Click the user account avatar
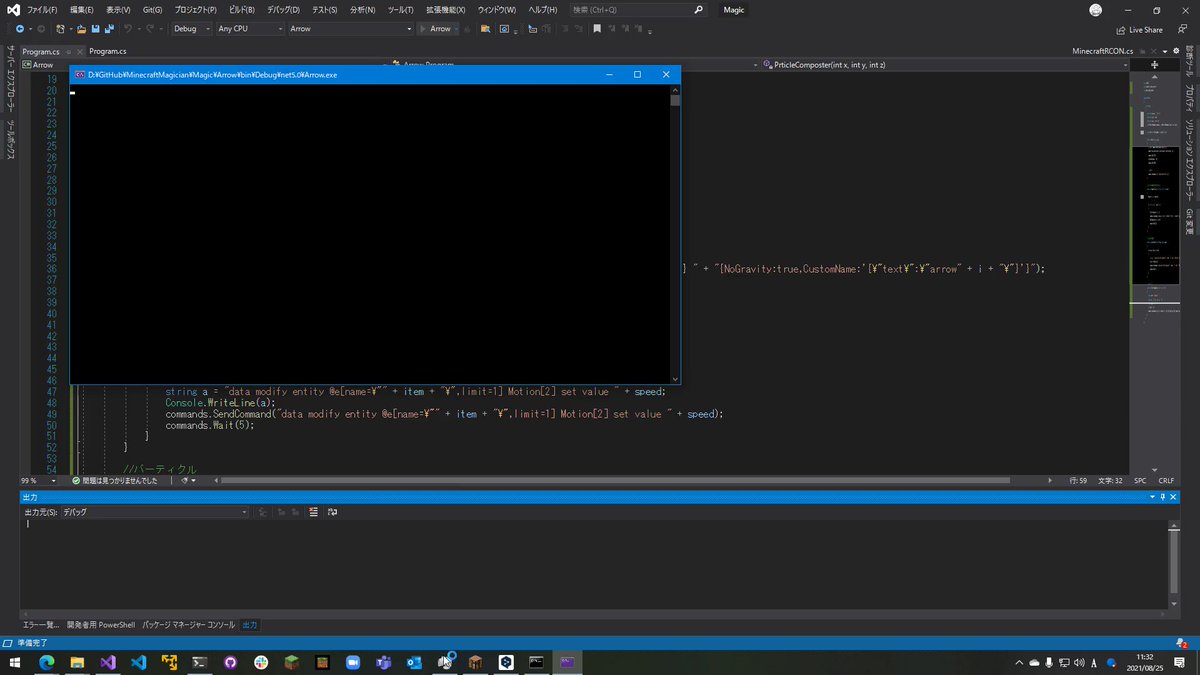The image size is (1200, 675). click(x=1096, y=9)
